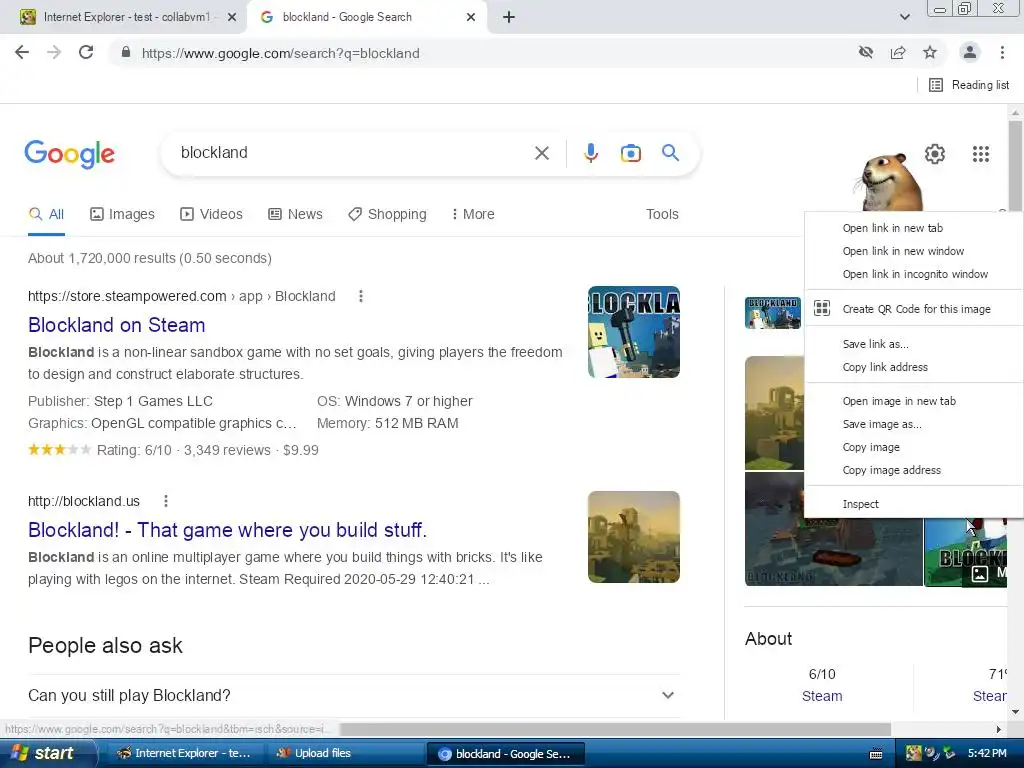
Task: Choose Open link in new tab
Action: point(913,228)
